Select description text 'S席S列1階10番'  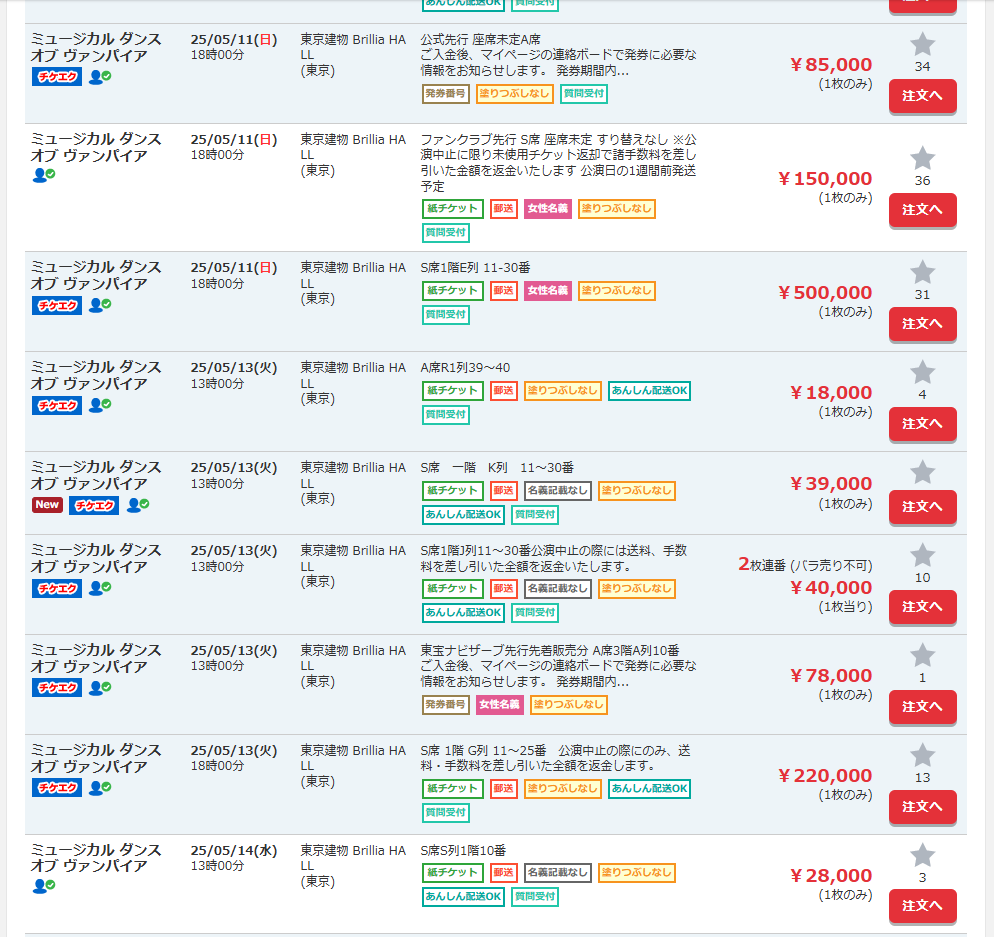(463, 851)
